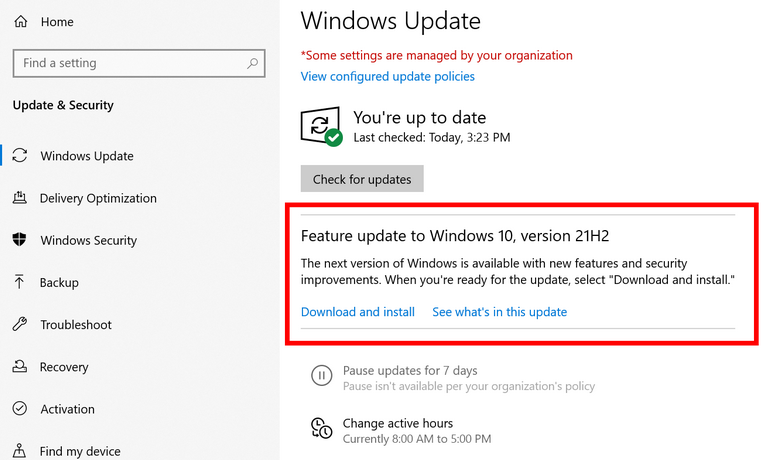This screenshot has width=769, height=460.
Task: Click the Windows Security shield icon
Action: tap(19, 240)
